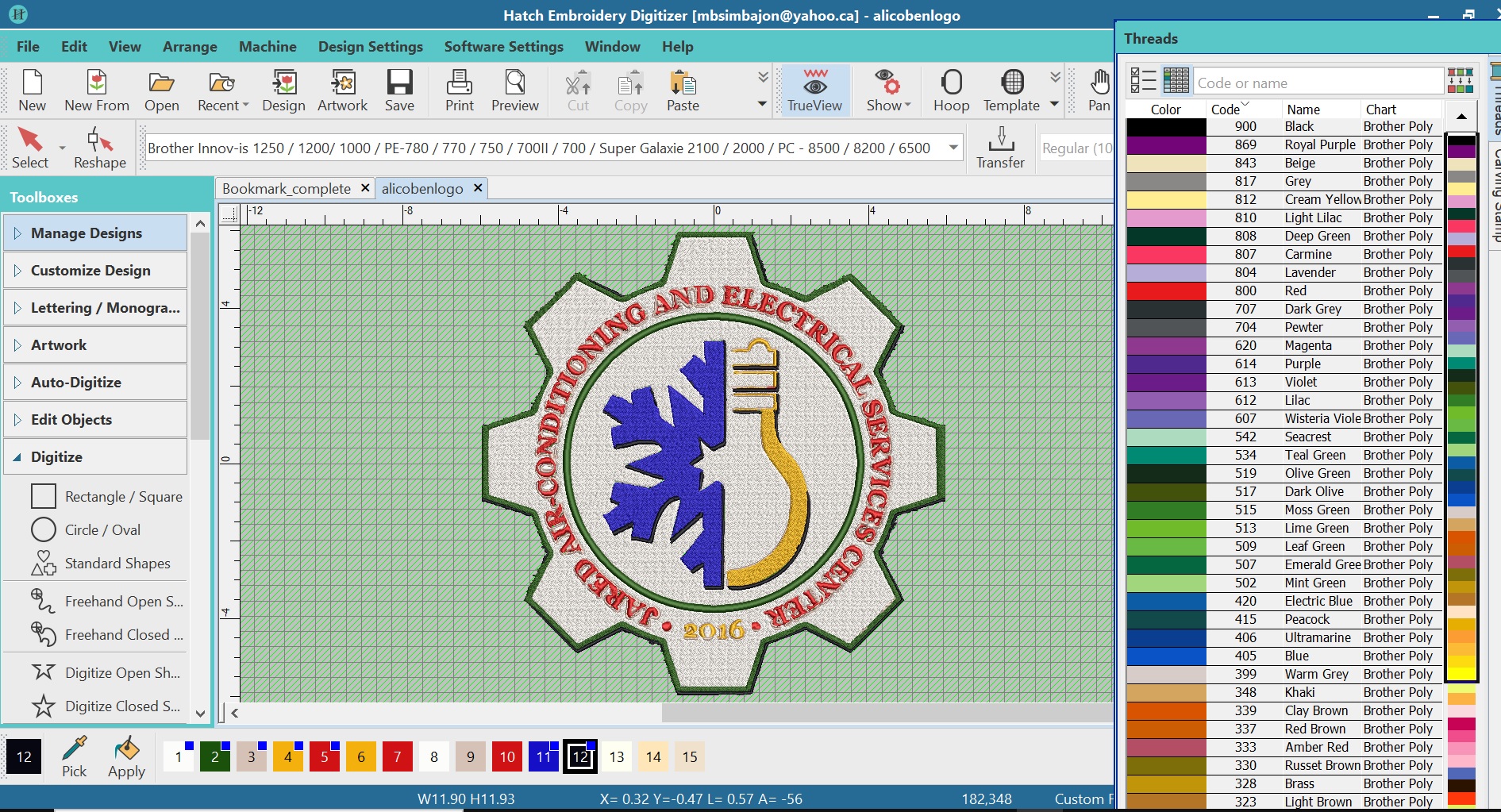Select the Digitize Closed Shape tool
The height and width of the screenshot is (812, 1501).
click(106, 706)
